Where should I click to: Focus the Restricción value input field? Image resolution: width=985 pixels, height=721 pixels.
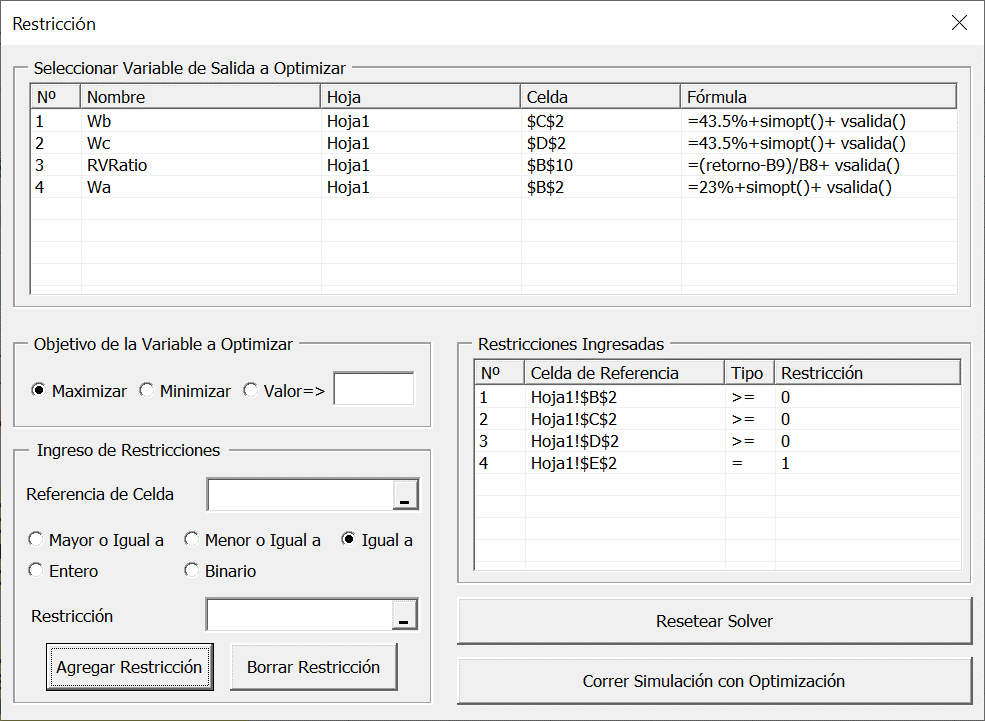[x=300, y=615]
